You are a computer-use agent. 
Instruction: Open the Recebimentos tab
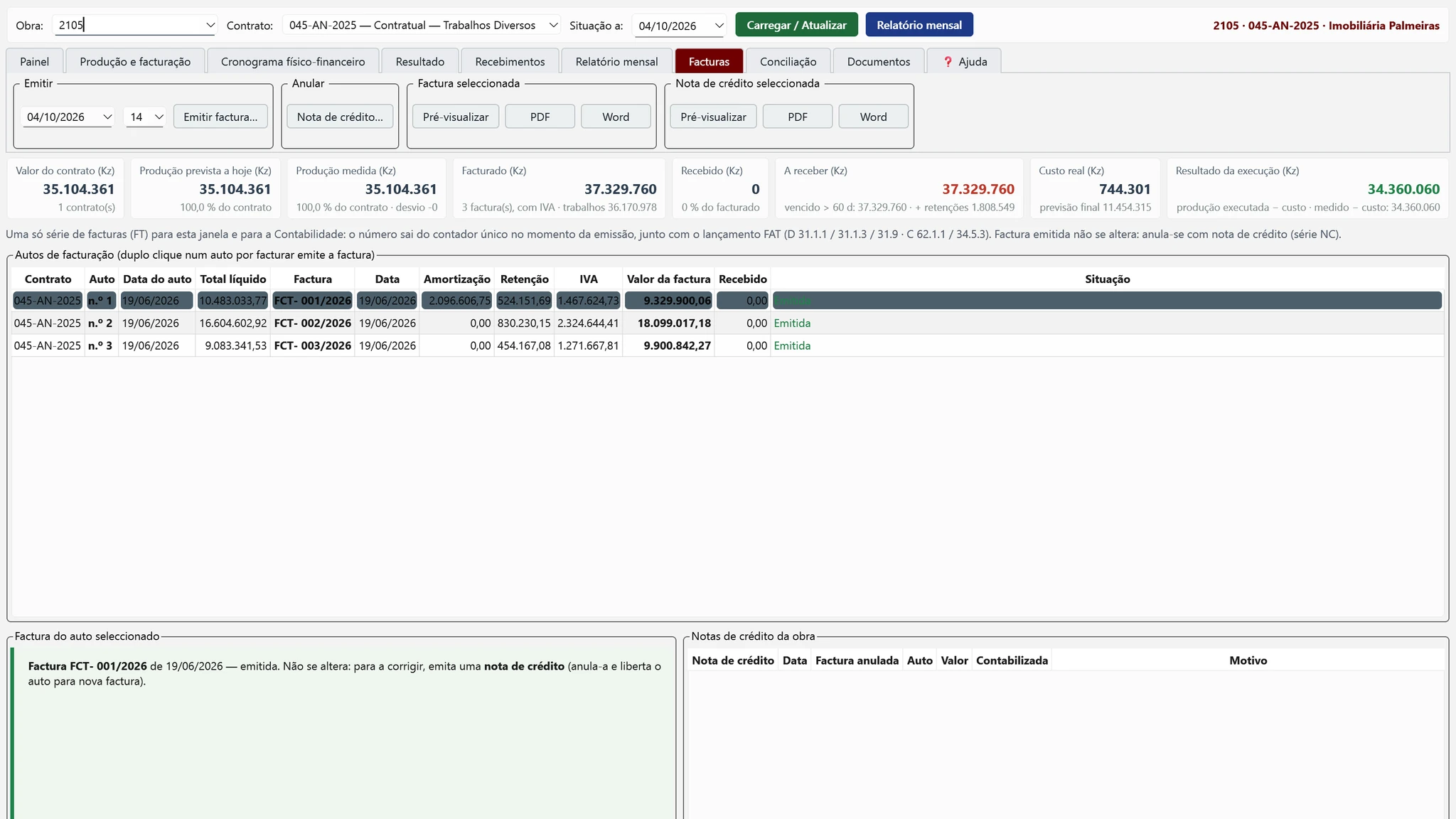[x=510, y=61]
